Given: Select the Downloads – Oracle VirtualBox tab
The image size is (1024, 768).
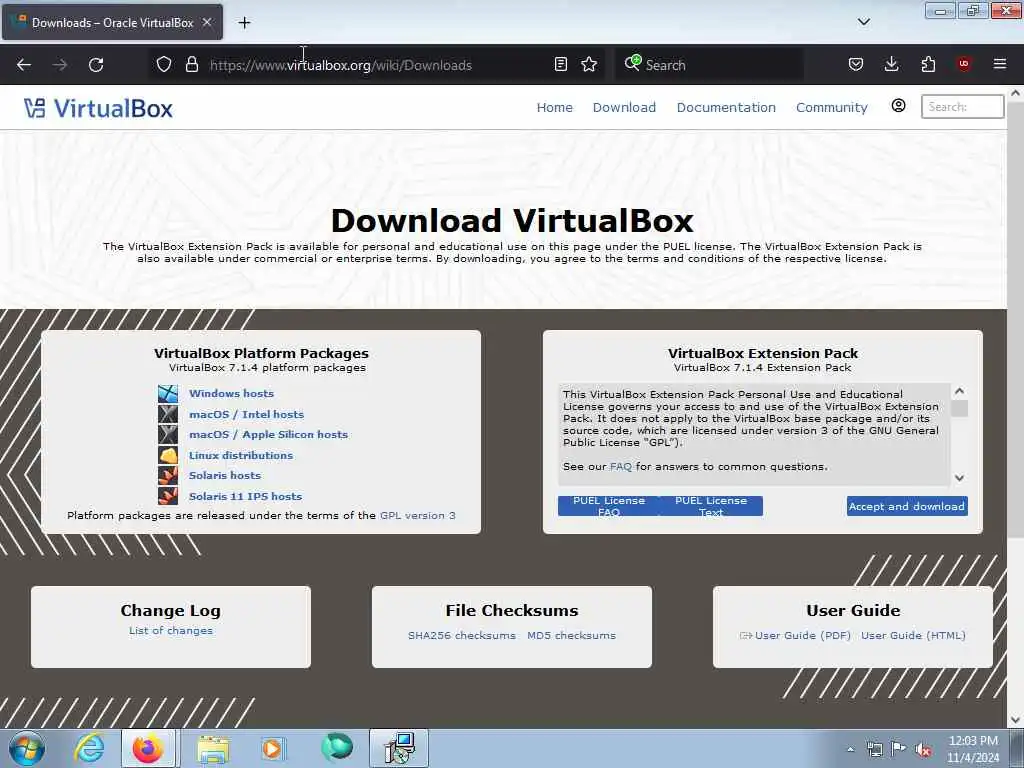Looking at the screenshot, I should pos(112,22).
